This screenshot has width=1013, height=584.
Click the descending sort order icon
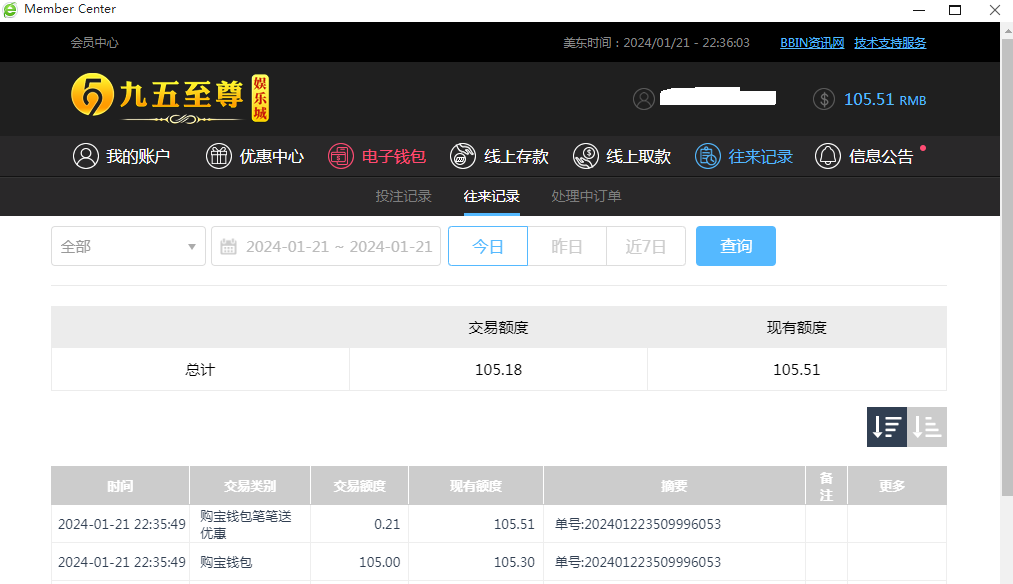(x=887, y=427)
